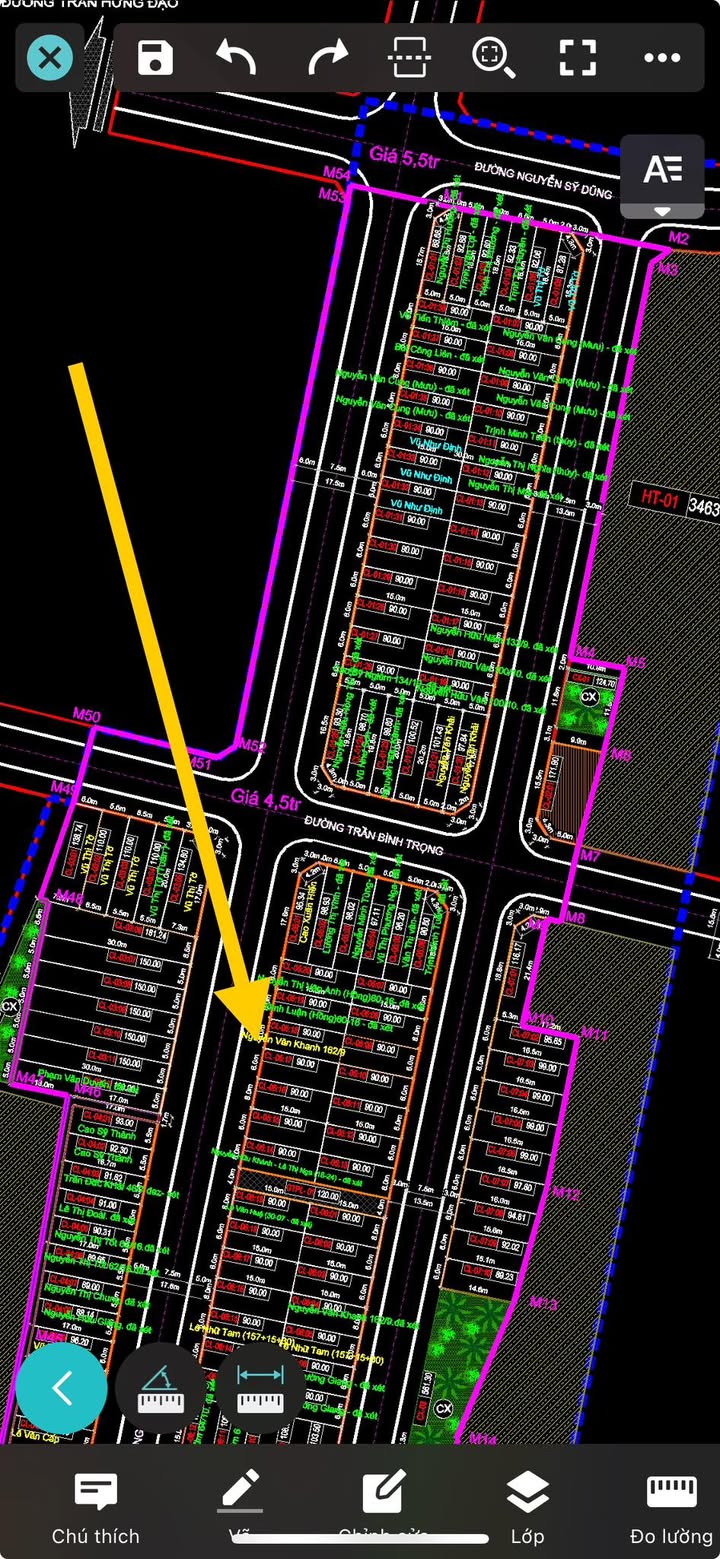This screenshot has width=720, height=1559.
Task: Select the M53 boundary point label
Action: [332, 195]
